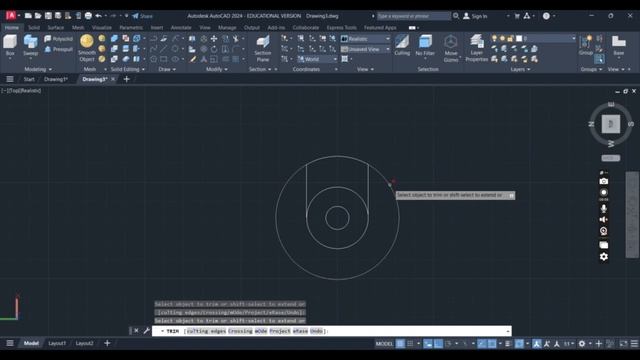640x360 pixels.
Task: Open the World coordinates dropdown
Action: pyautogui.click(x=317, y=59)
